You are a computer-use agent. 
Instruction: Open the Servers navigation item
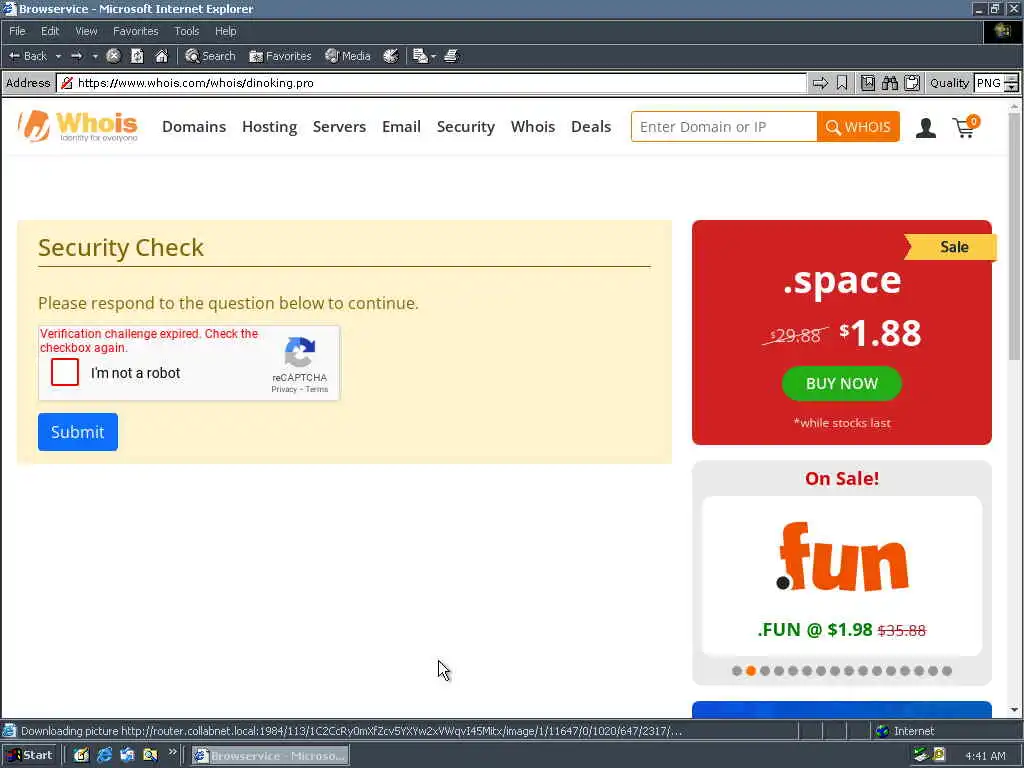(x=339, y=127)
